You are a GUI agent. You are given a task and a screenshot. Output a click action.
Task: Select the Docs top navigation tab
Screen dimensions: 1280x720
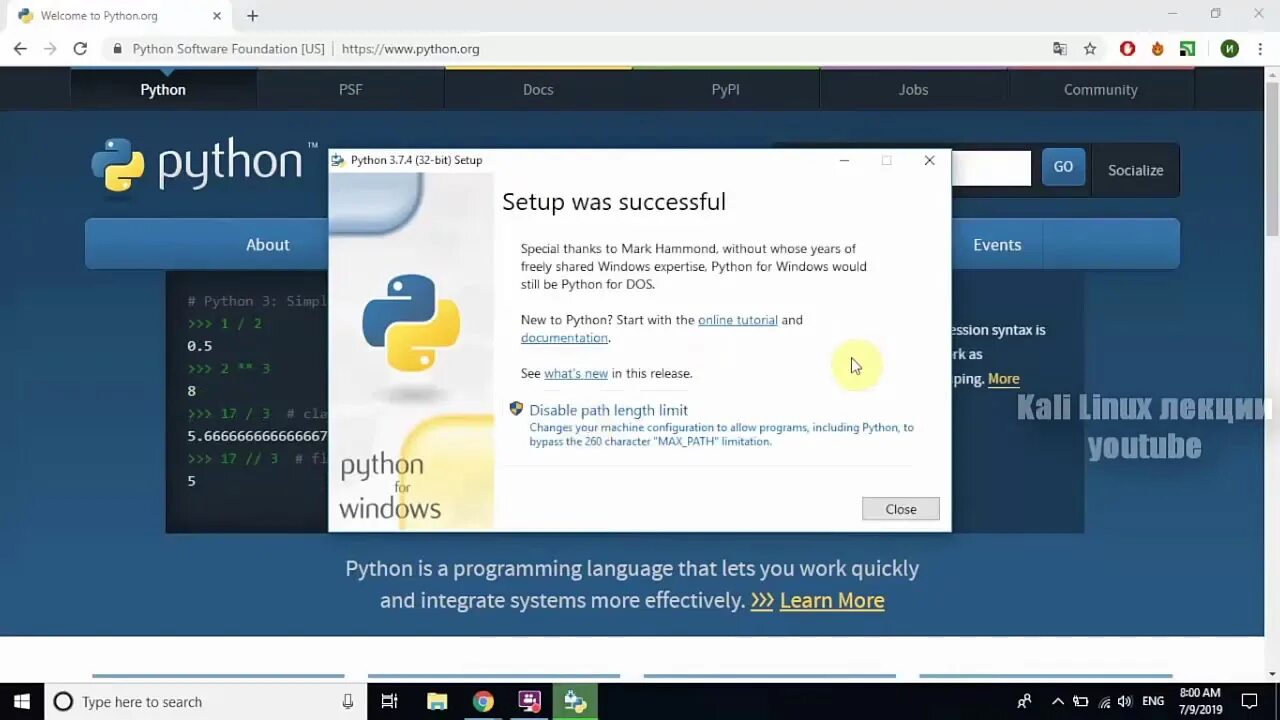coord(538,89)
